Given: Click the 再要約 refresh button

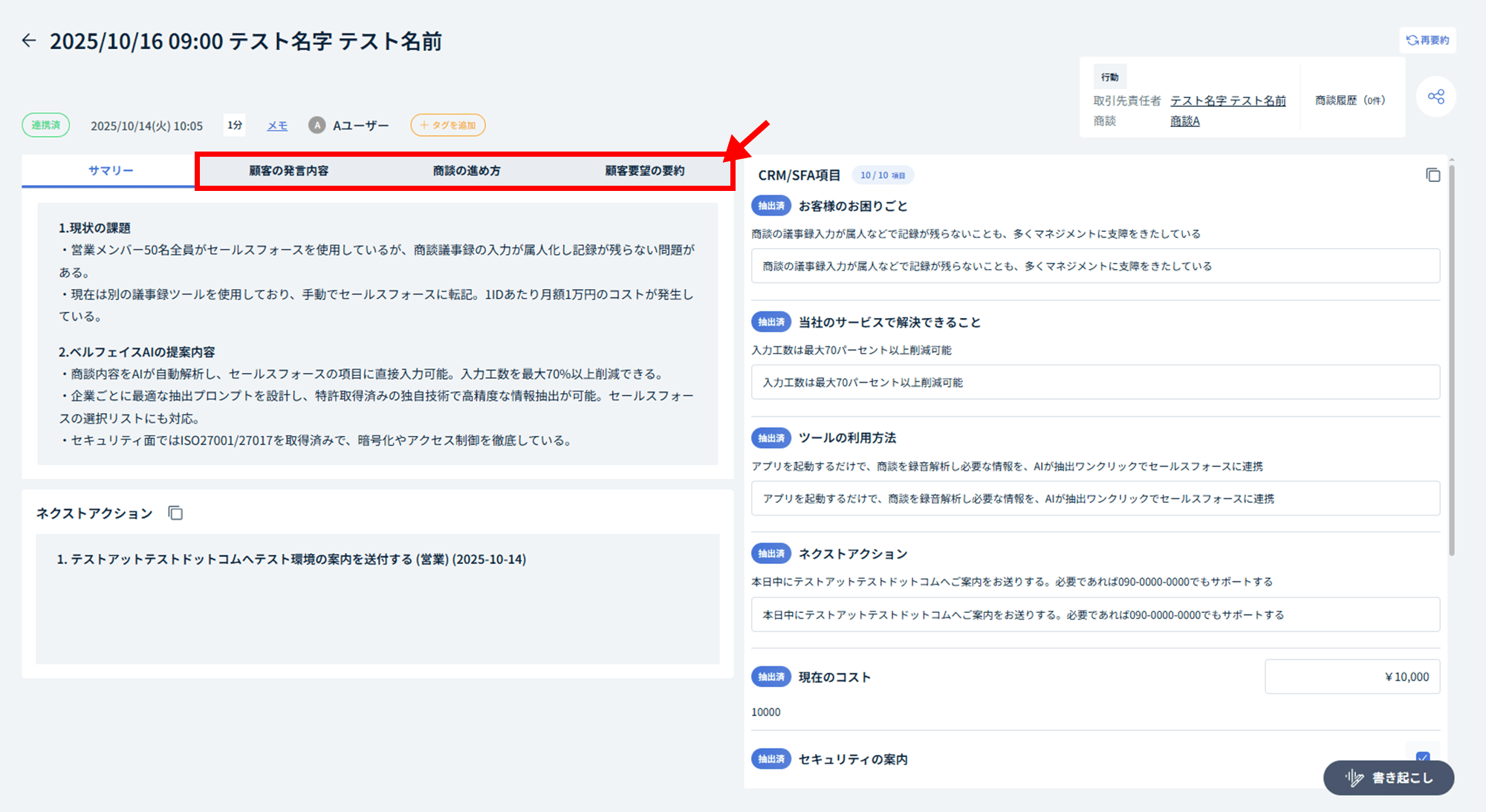Looking at the screenshot, I should [1427, 40].
